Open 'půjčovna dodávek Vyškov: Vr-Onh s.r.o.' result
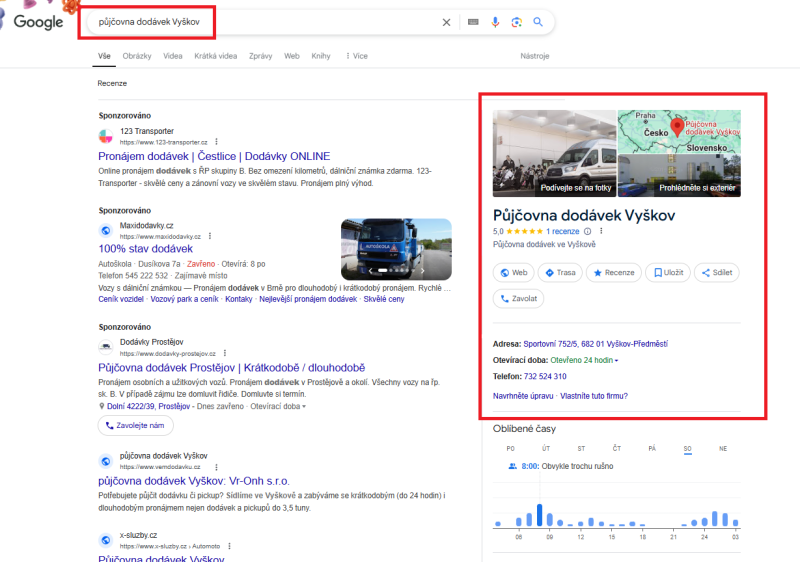The height and width of the screenshot is (562, 800). click(x=193, y=481)
